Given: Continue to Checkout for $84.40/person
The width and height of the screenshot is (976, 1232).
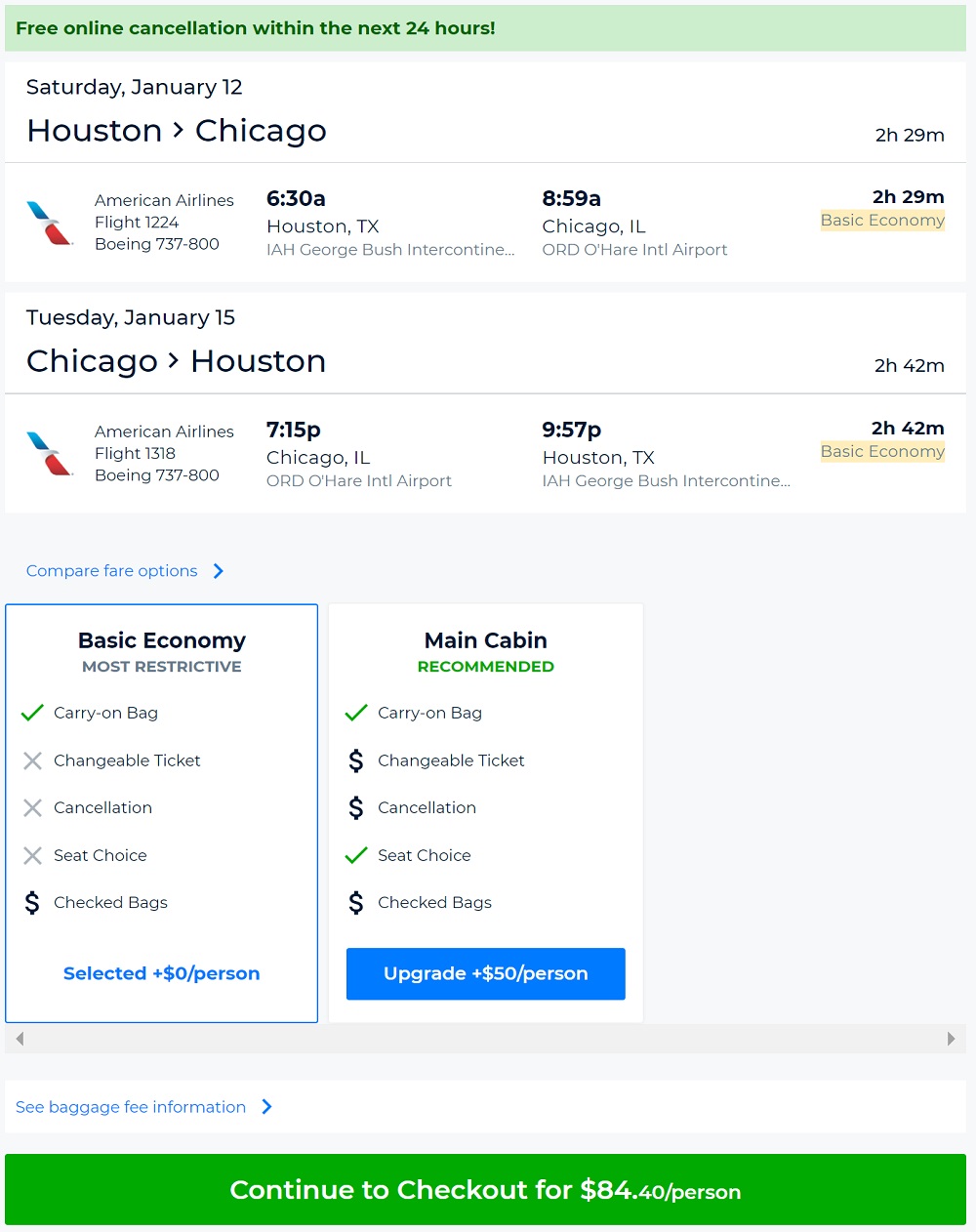Looking at the screenshot, I should [485, 1190].
